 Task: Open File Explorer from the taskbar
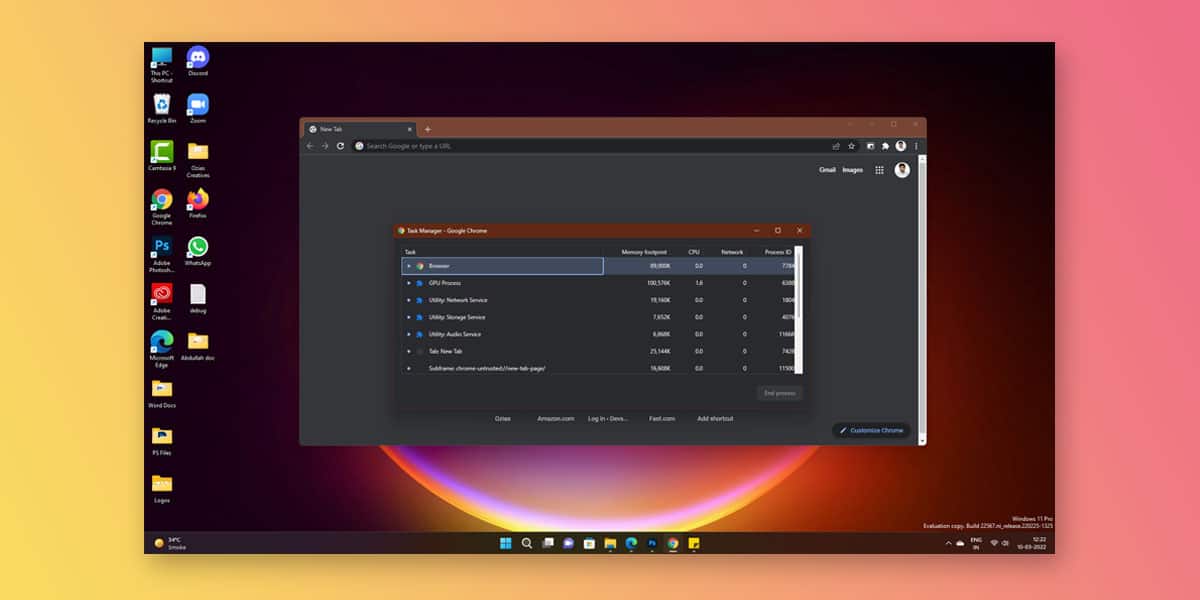tap(610, 543)
